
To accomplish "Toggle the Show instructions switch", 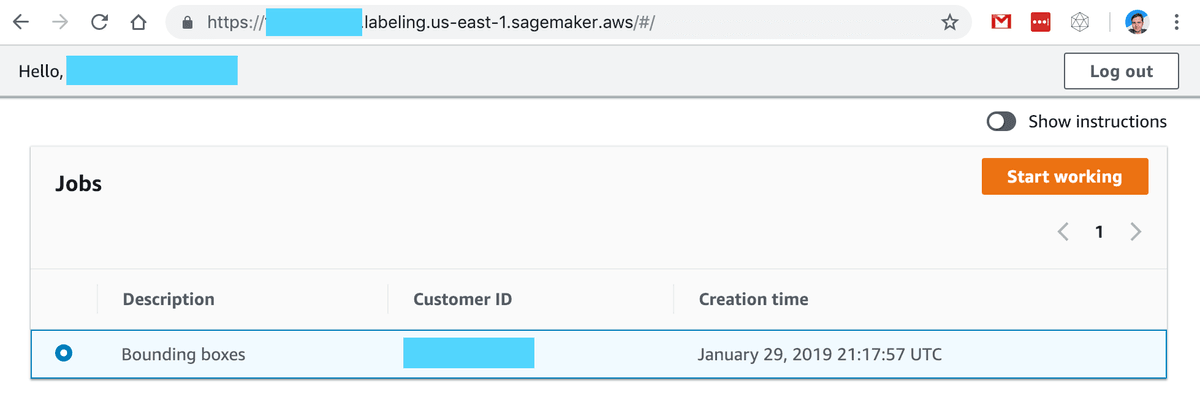I will pyautogui.click(x=1002, y=121).
